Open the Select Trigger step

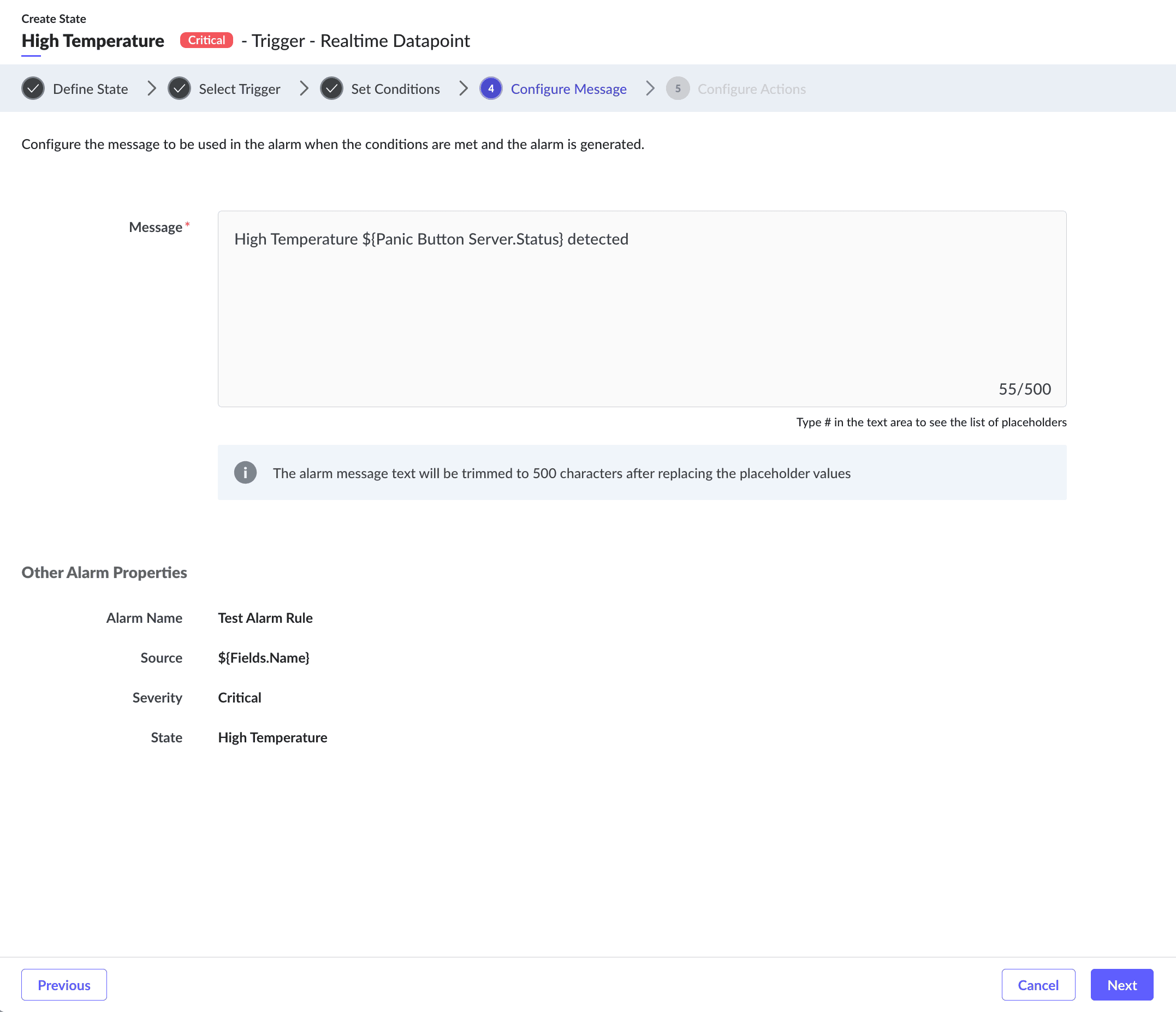(x=240, y=89)
